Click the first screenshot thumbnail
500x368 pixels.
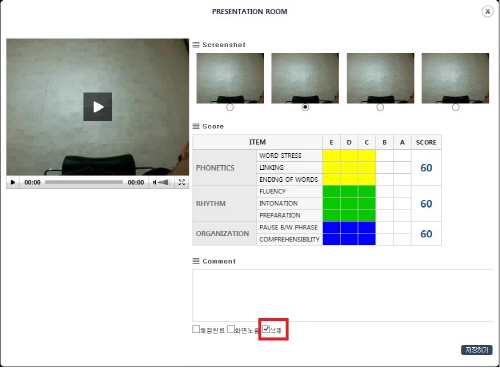pyautogui.click(x=230, y=78)
